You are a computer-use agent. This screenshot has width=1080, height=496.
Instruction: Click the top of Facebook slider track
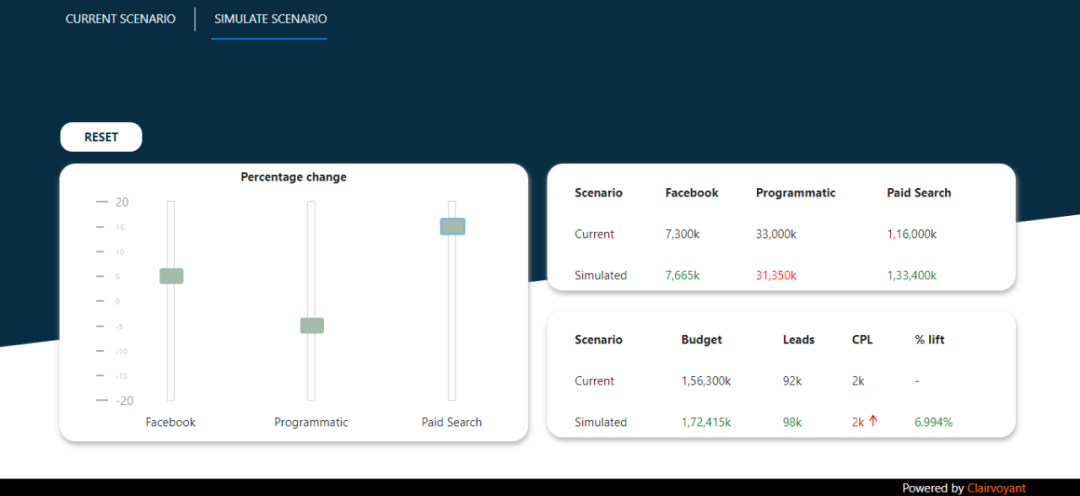(x=171, y=204)
